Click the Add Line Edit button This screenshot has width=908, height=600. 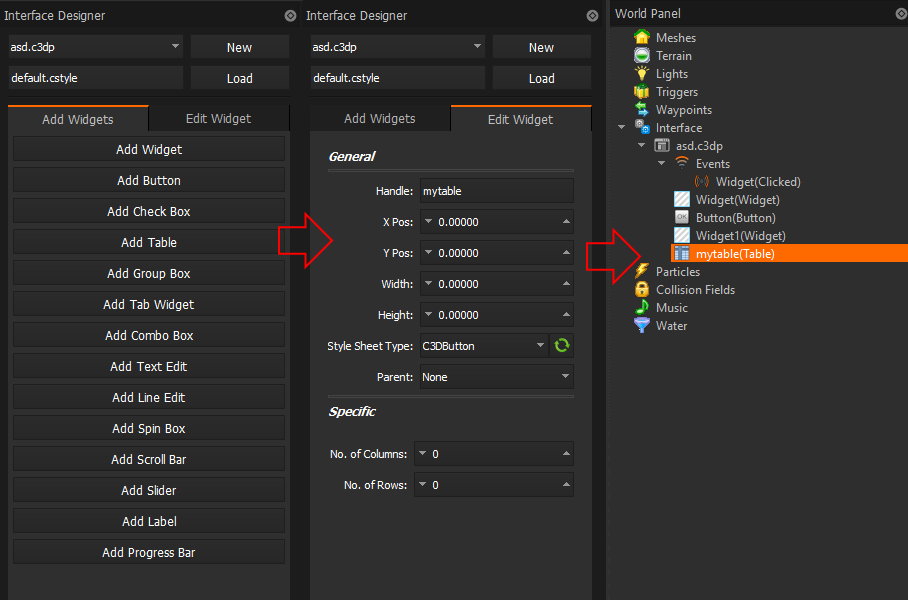(149, 397)
